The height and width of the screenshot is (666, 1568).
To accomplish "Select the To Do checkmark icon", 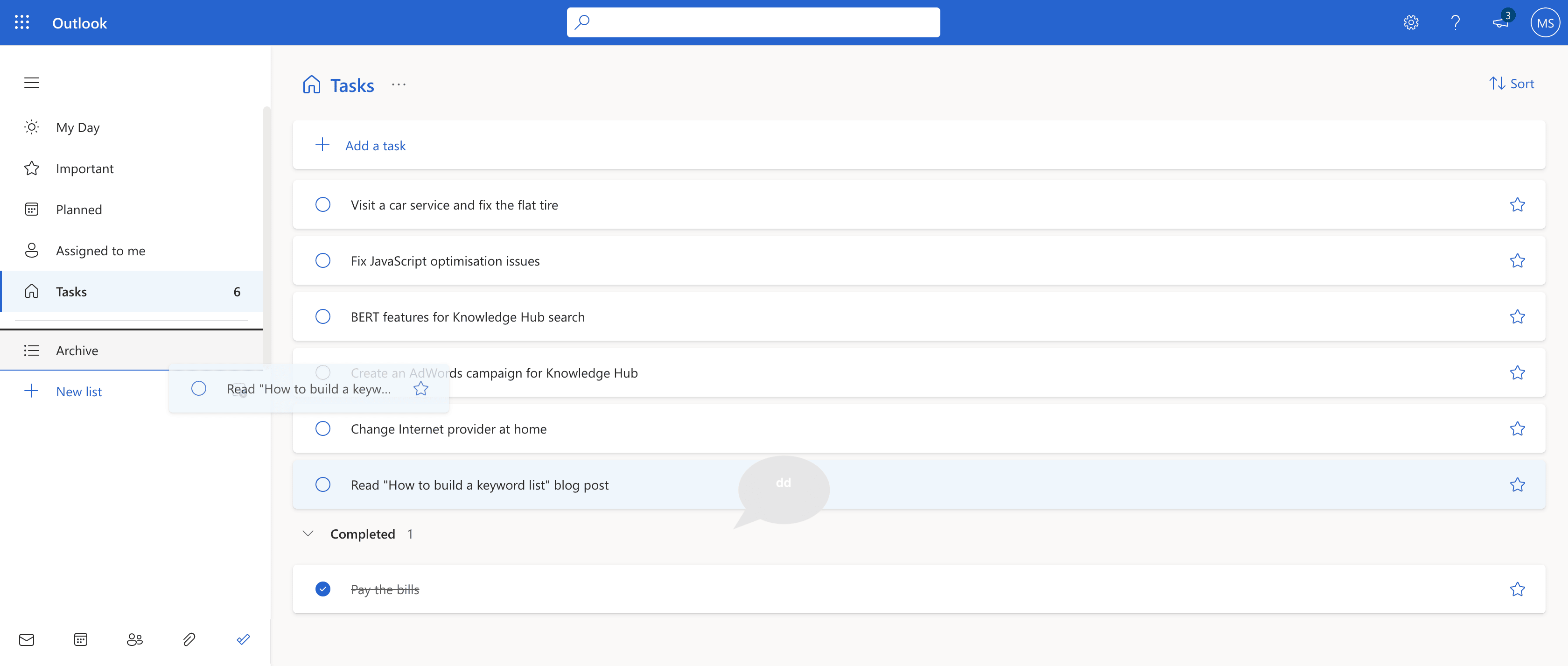I will (x=243, y=640).
